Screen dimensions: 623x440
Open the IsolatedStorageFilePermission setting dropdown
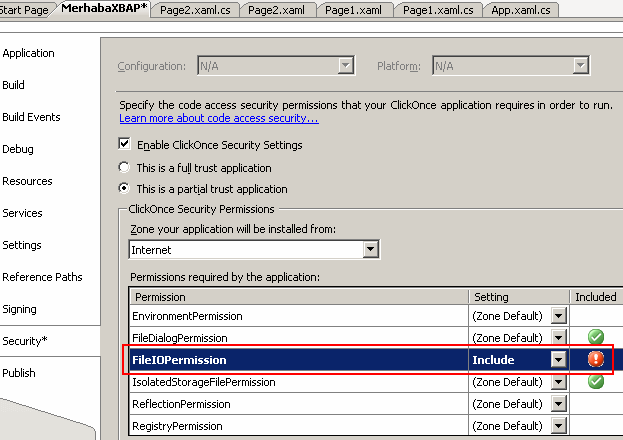coord(559,382)
